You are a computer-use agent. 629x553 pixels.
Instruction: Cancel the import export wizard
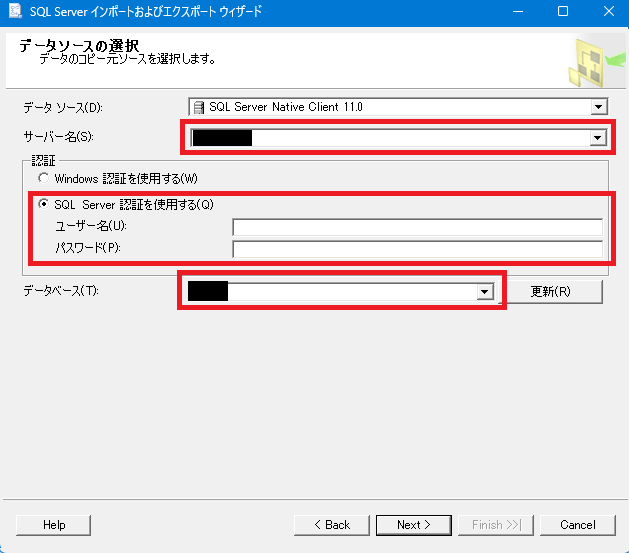[578, 525]
